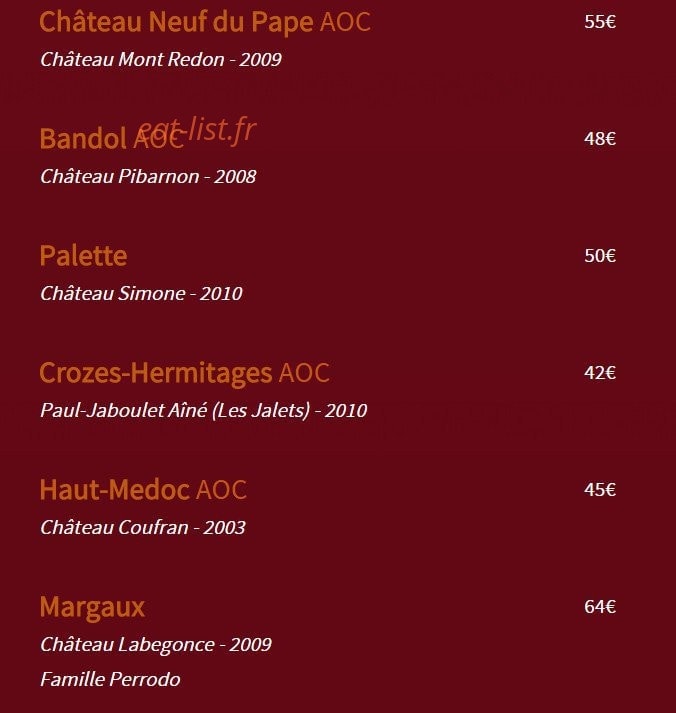
Task: Select Château Coufran - 2003 description
Action: tap(143, 527)
